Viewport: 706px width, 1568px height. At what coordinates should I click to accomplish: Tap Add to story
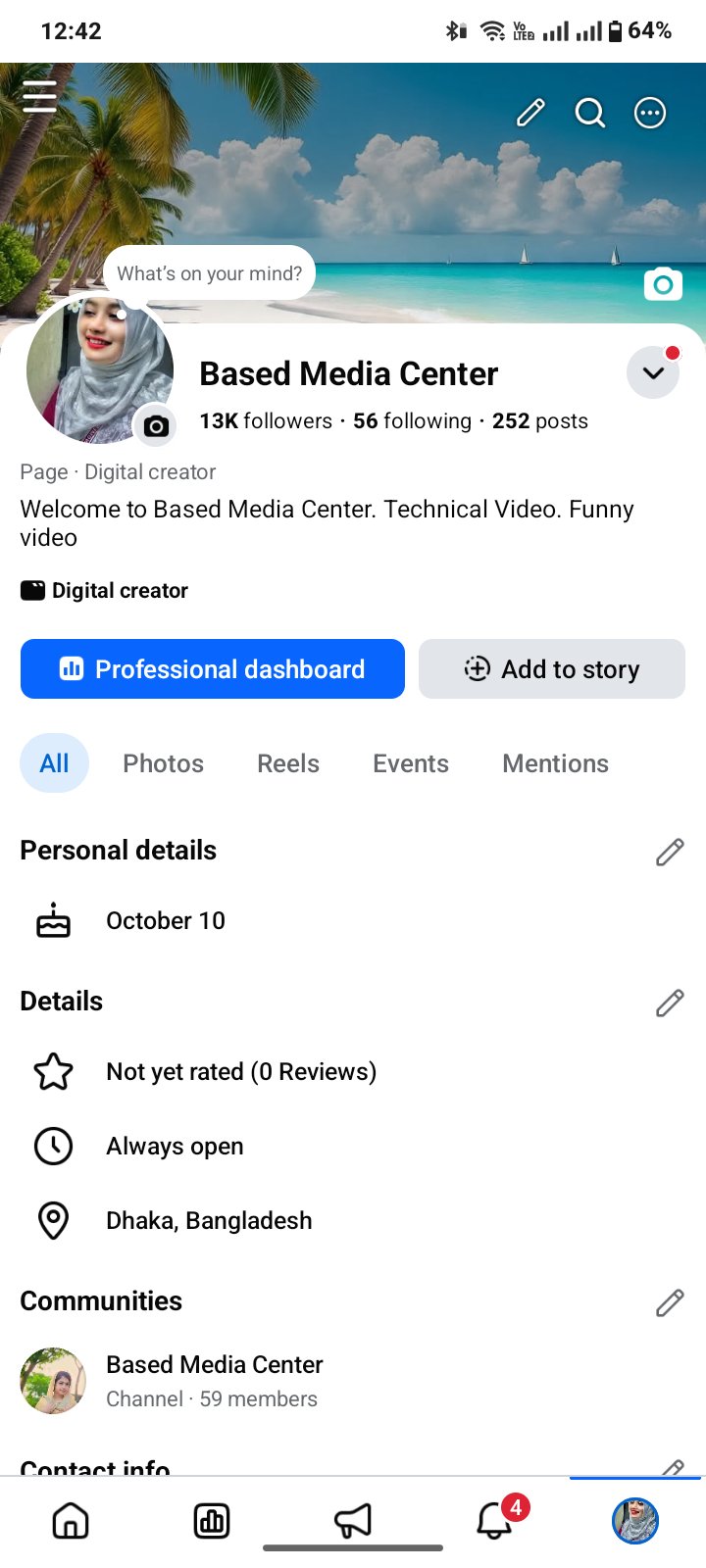pyautogui.click(x=552, y=669)
